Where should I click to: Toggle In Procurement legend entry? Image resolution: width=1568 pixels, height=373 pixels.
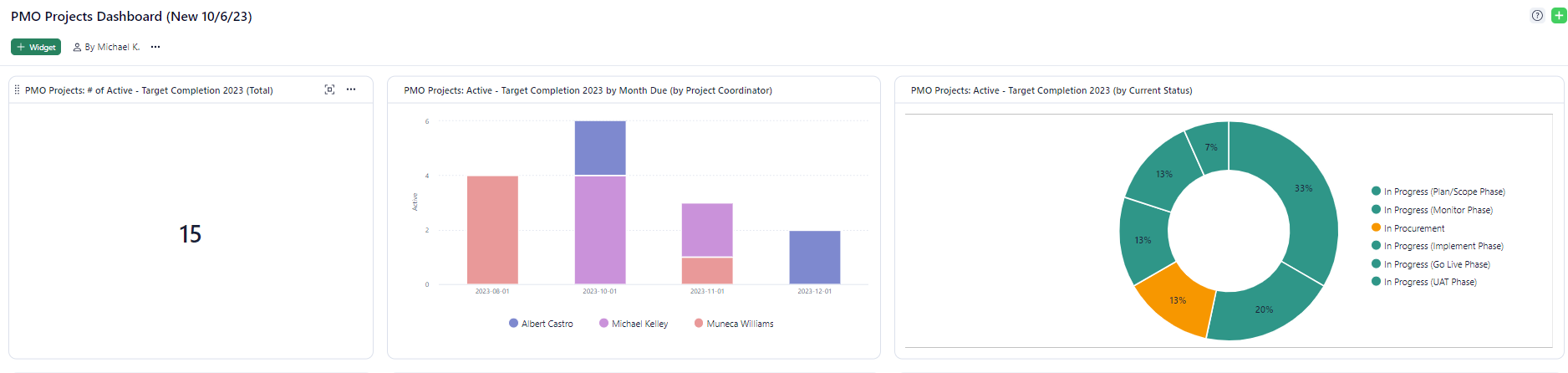click(x=1413, y=228)
